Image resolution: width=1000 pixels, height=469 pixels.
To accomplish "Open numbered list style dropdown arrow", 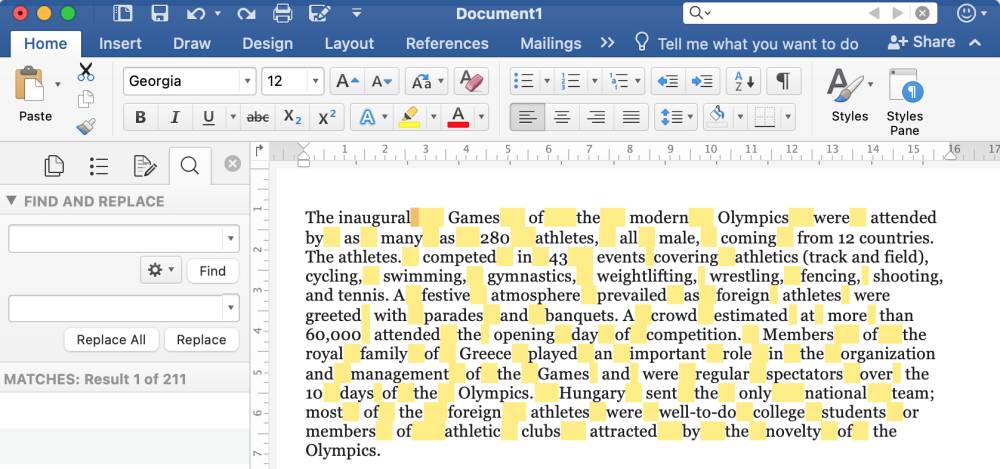I will click(x=594, y=81).
